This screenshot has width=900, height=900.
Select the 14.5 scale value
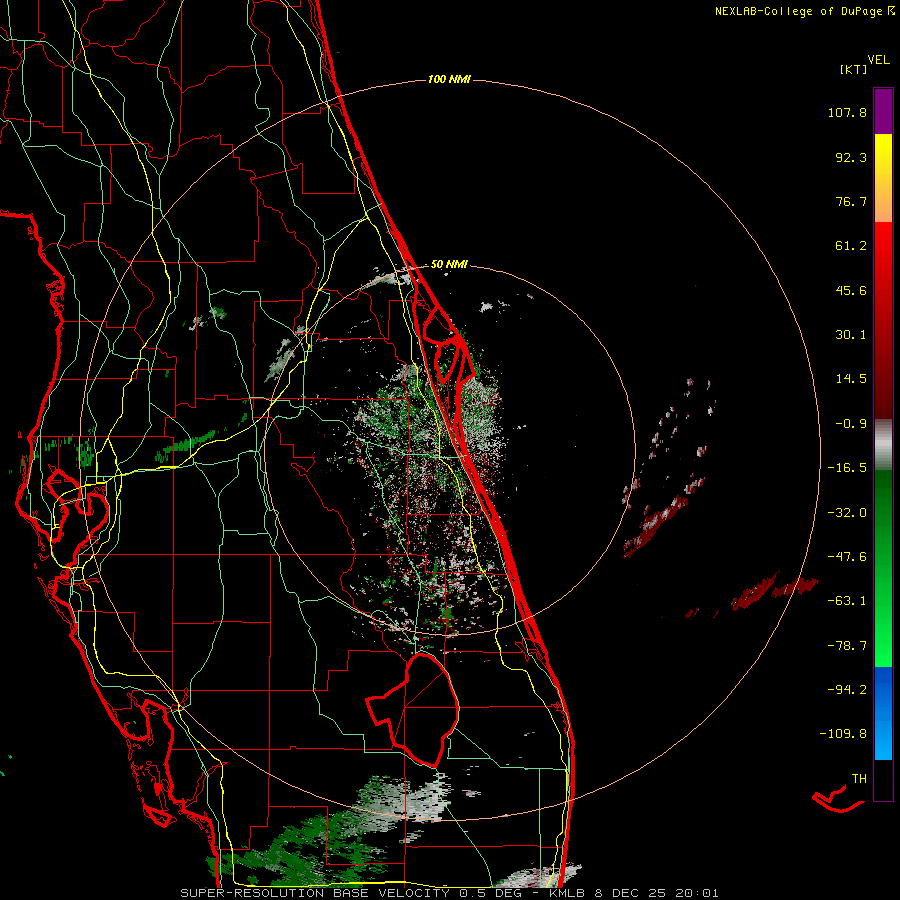coord(851,379)
